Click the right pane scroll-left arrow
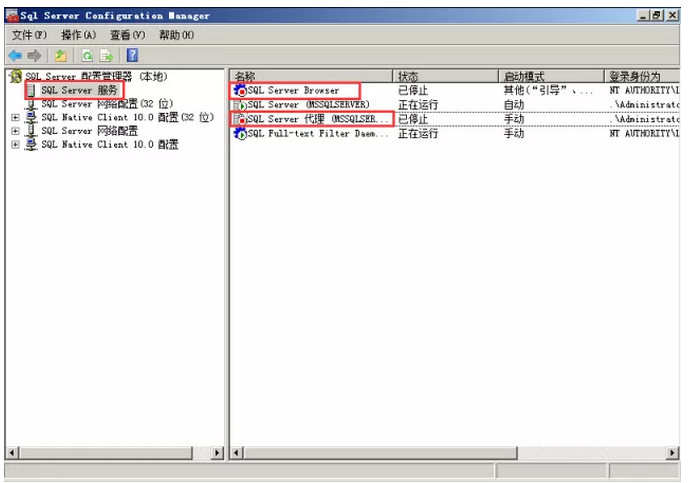Viewport: 692px width, 483px height. 237,453
